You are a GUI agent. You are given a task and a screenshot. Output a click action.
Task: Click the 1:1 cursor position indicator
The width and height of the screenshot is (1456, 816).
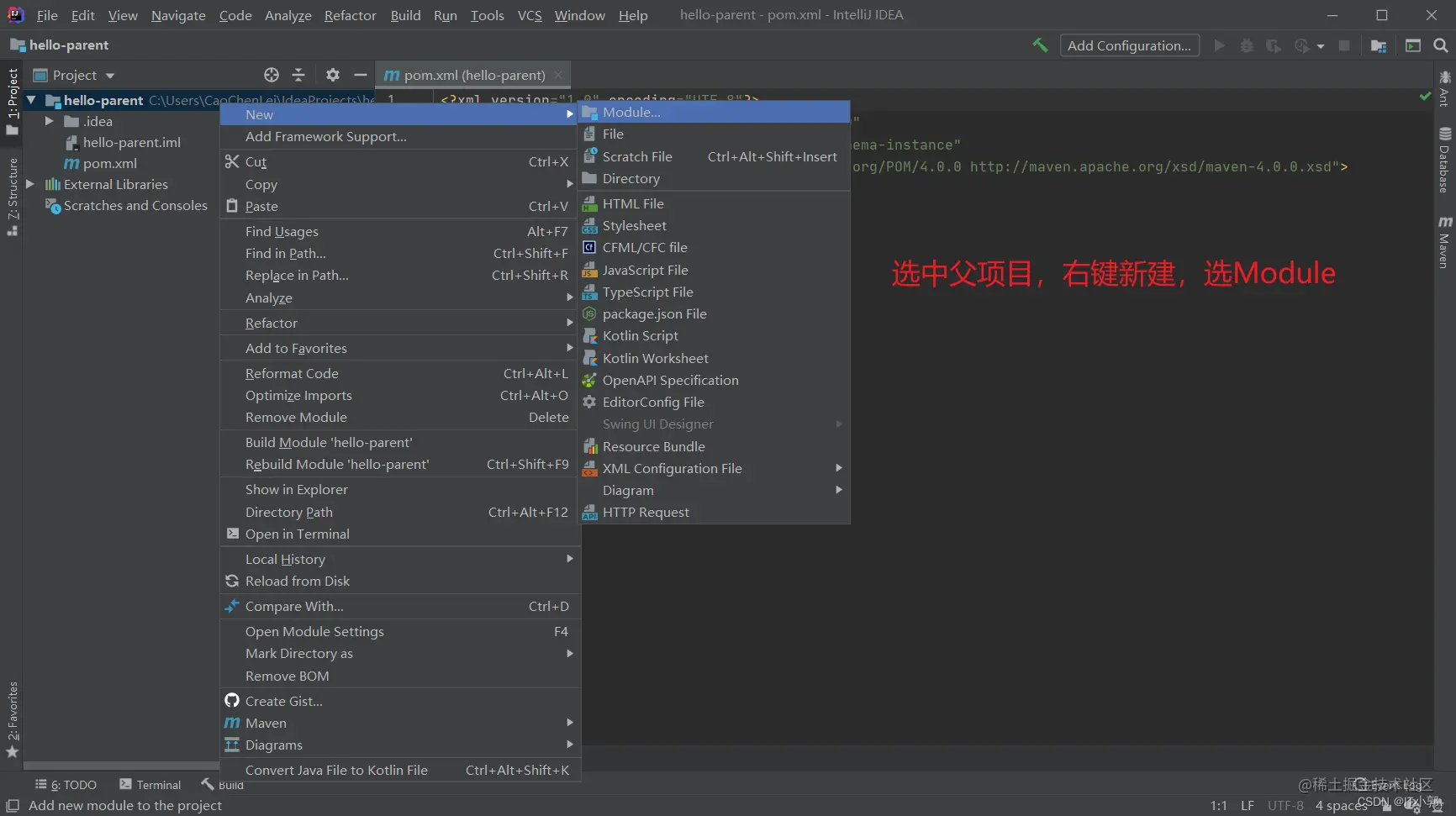1218,805
